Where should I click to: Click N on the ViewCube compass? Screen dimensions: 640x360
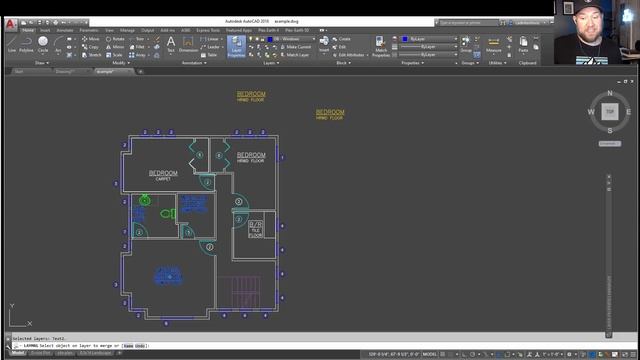tap(610, 93)
